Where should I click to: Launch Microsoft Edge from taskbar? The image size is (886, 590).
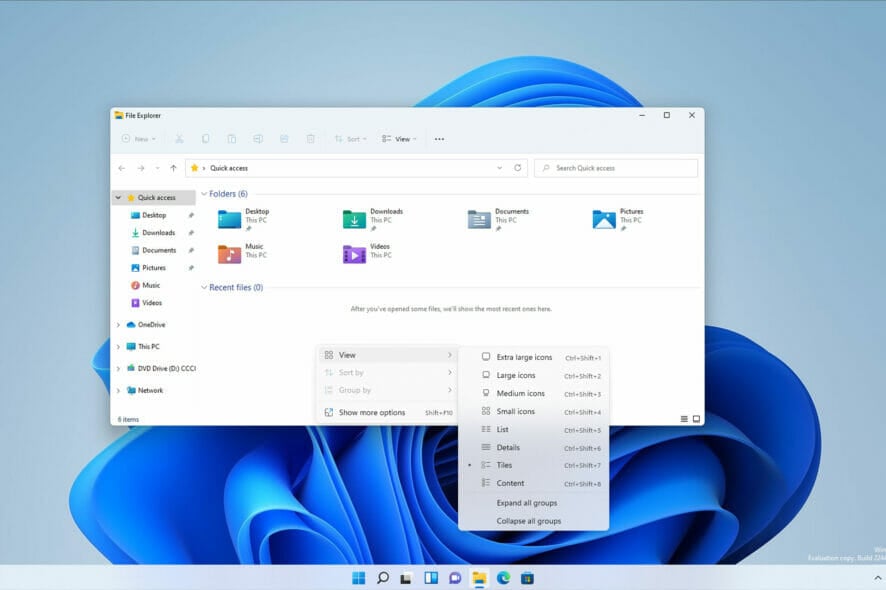(x=503, y=577)
